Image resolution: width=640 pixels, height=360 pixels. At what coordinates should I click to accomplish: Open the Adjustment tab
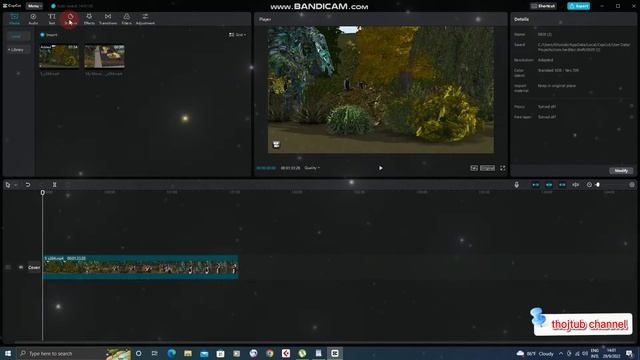[x=145, y=19]
